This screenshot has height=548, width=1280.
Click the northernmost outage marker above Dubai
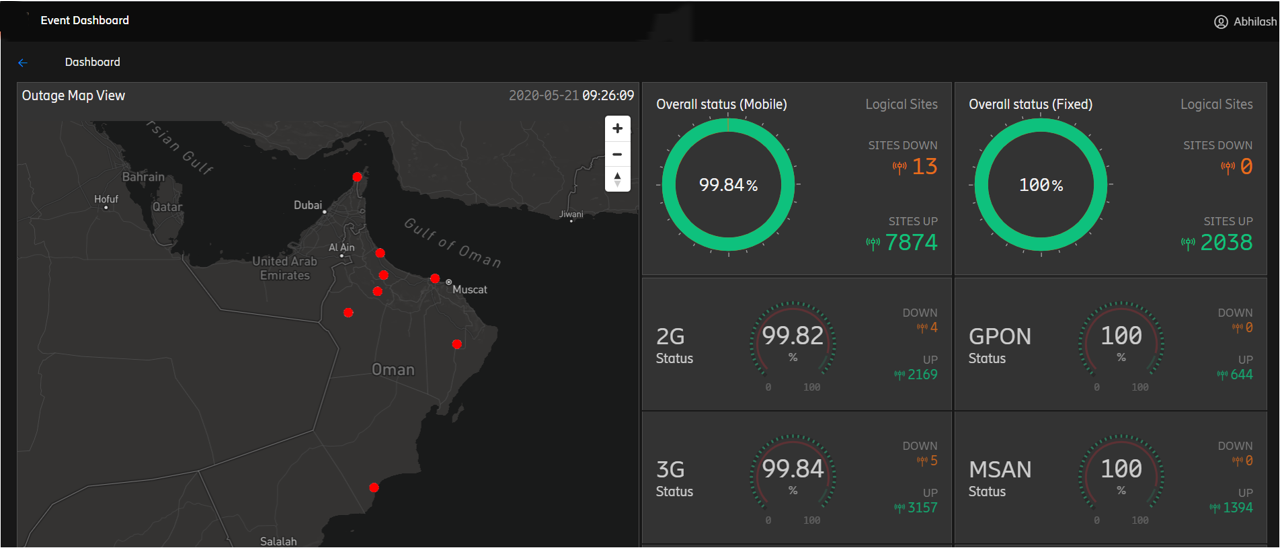(x=357, y=177)
